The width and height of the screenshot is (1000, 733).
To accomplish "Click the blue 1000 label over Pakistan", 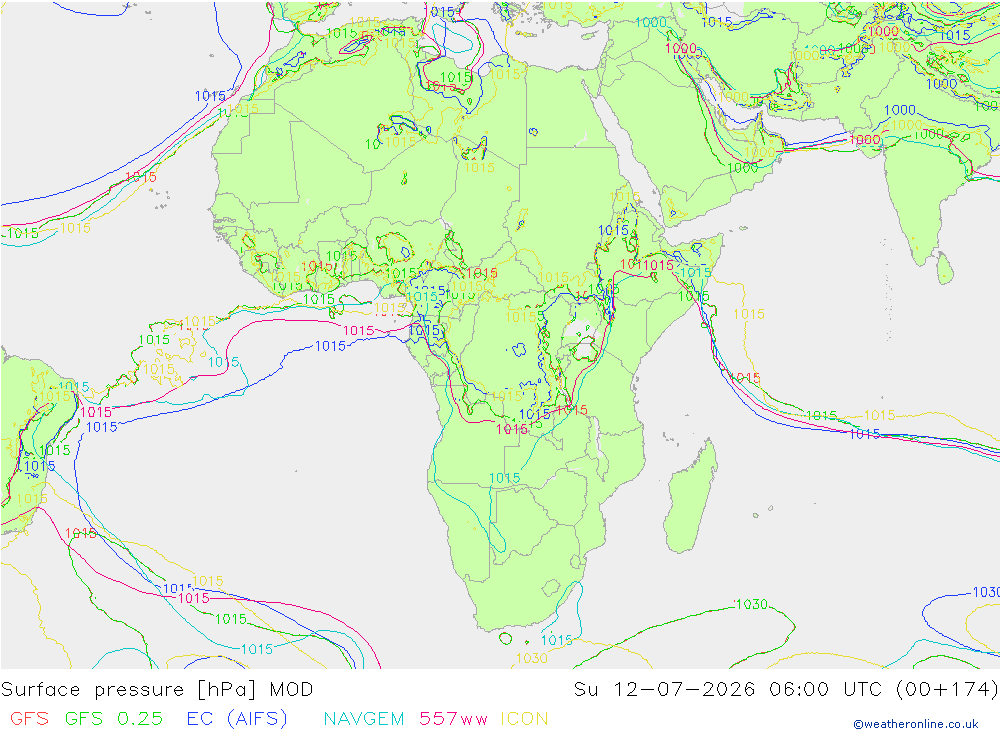I will pyautogui.click(x=900, y=110).
